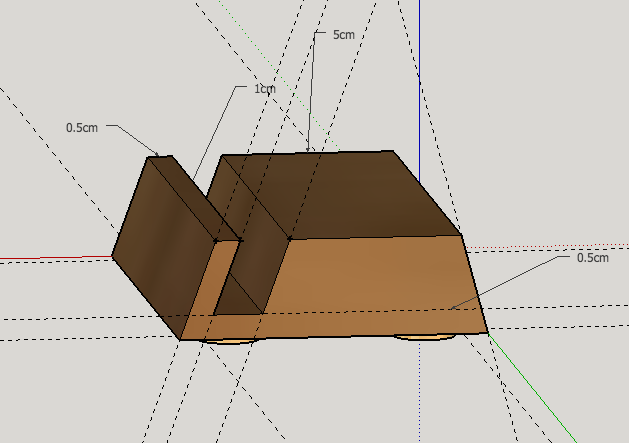Click the solid green axis line
Viewport: 629px width, 443px height.
pos(532,388)
